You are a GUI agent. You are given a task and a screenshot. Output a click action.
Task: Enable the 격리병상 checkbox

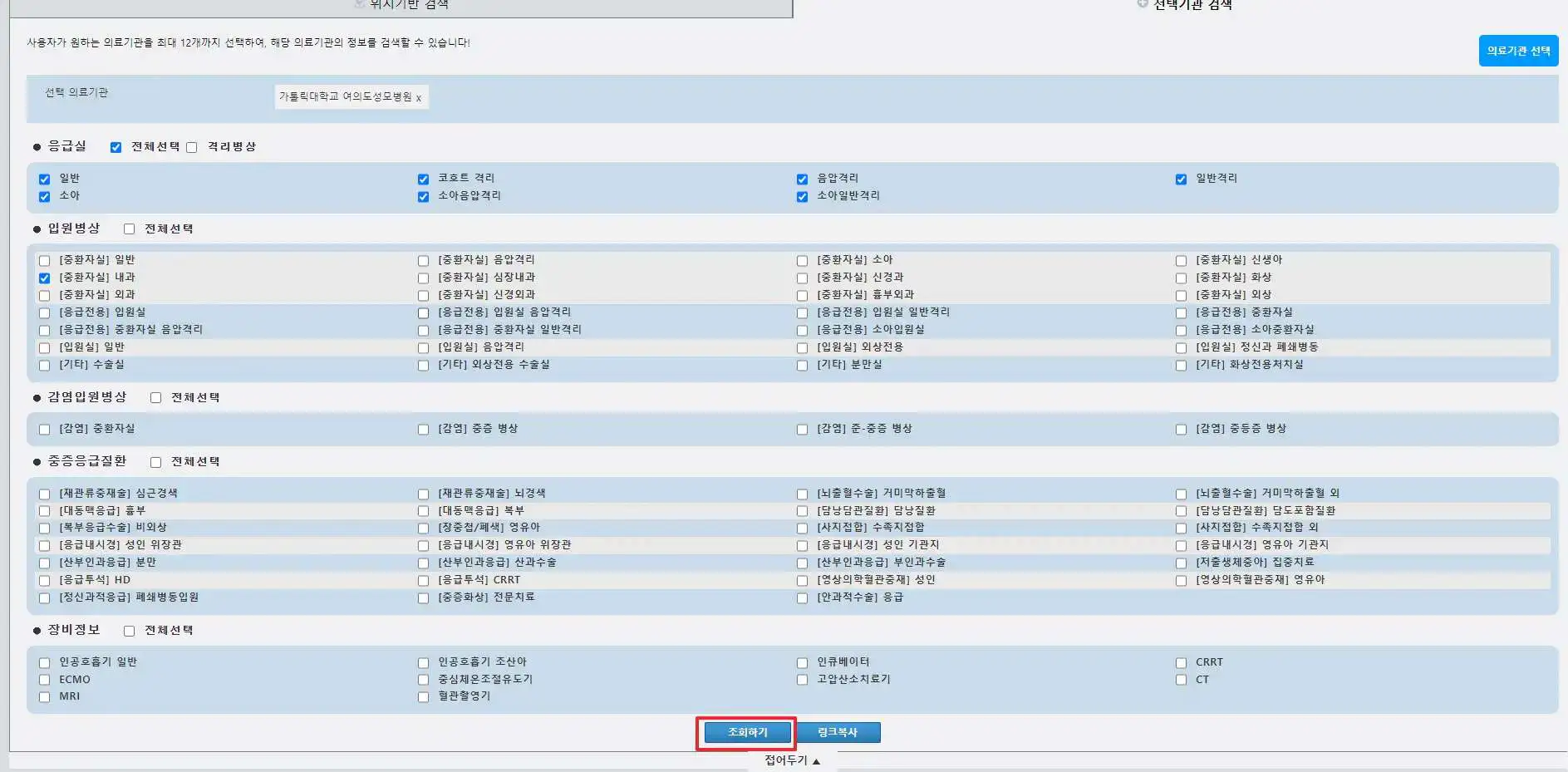coord(191,147)
